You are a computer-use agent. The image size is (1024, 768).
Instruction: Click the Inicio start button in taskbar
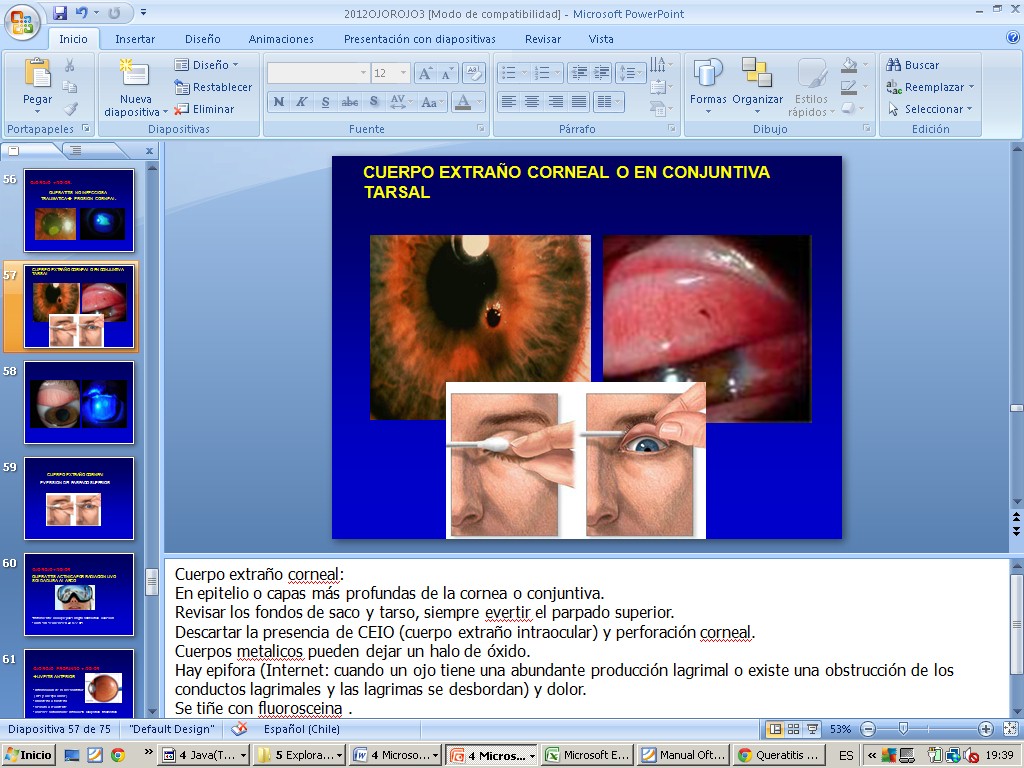tap(29, 755)
